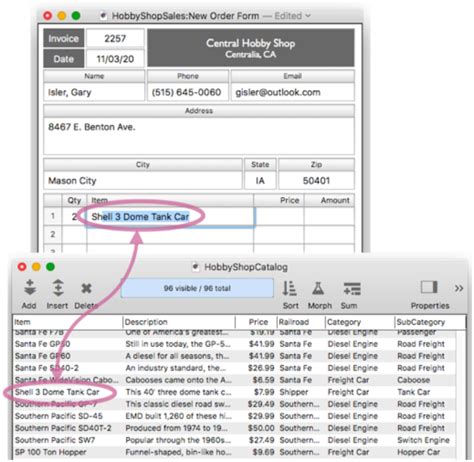Click the Item column header in catalog
This screenshot has width=474, height=462.
(68, 322)
